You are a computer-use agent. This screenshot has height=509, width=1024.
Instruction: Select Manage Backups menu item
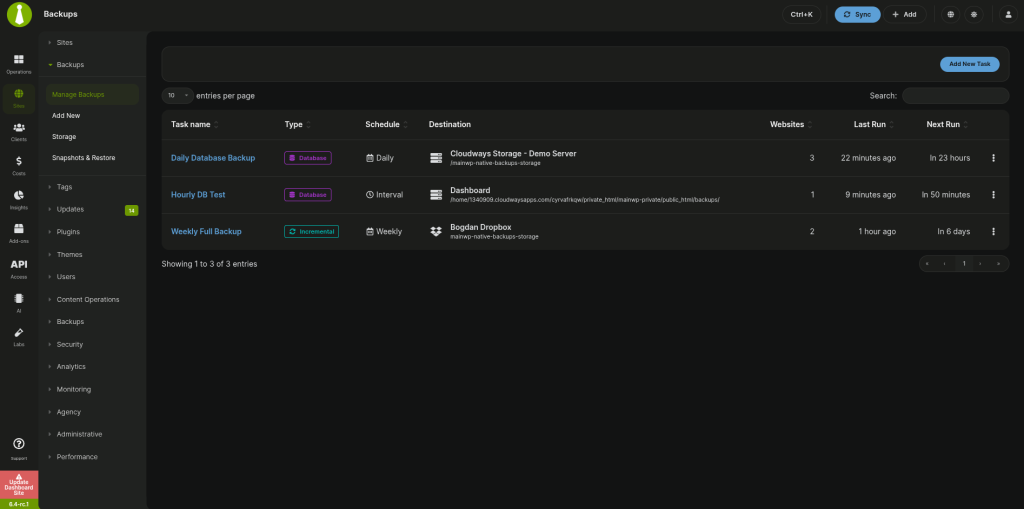click(92, 95)
